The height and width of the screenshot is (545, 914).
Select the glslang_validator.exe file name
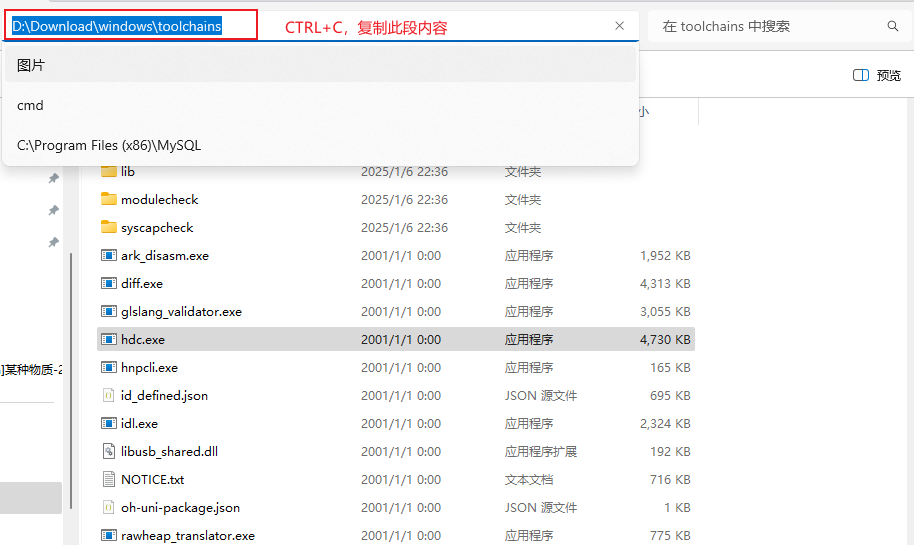coord(181,311)
